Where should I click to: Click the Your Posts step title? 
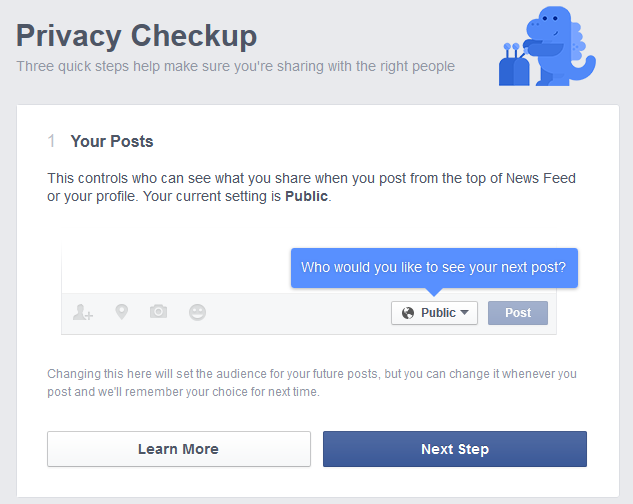[x=112, y=141]
